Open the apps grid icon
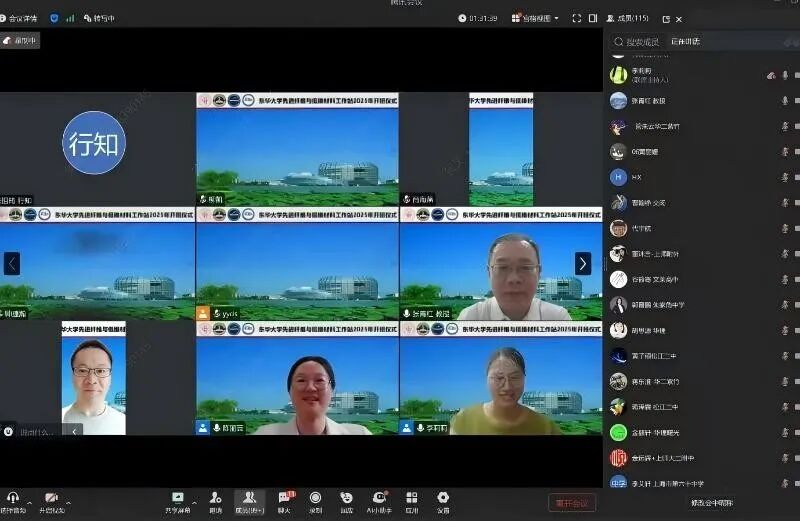Screen dimensions: 800x521 (412, 498)
